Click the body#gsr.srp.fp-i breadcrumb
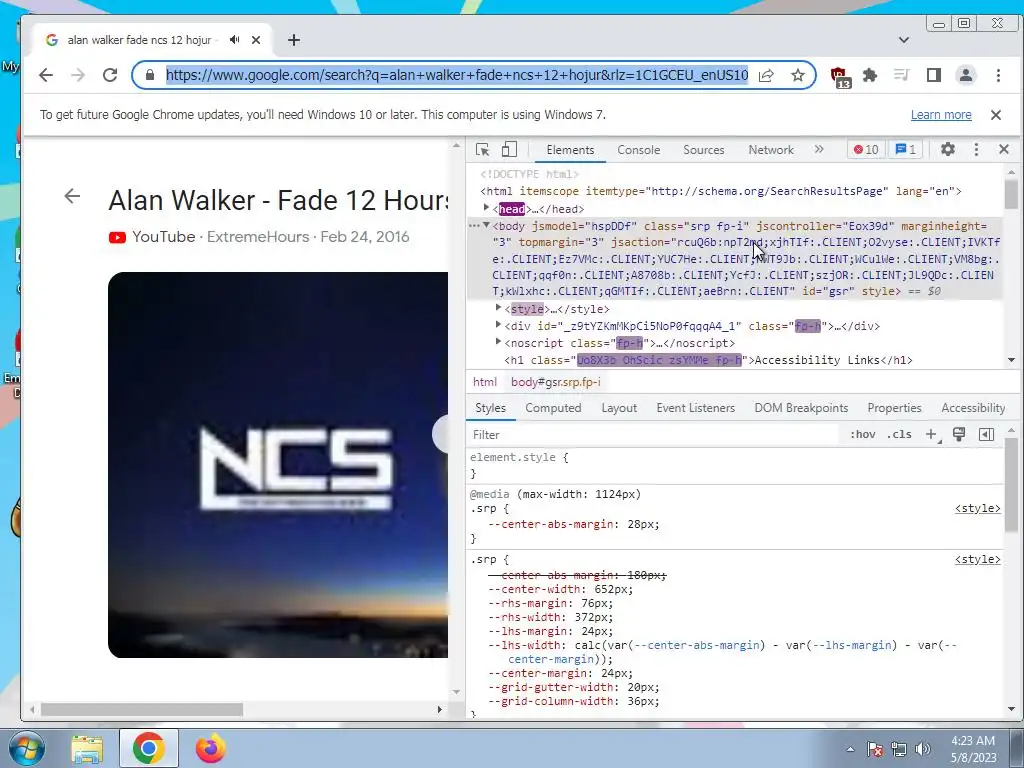1024x768 pixels. point(556,382)
